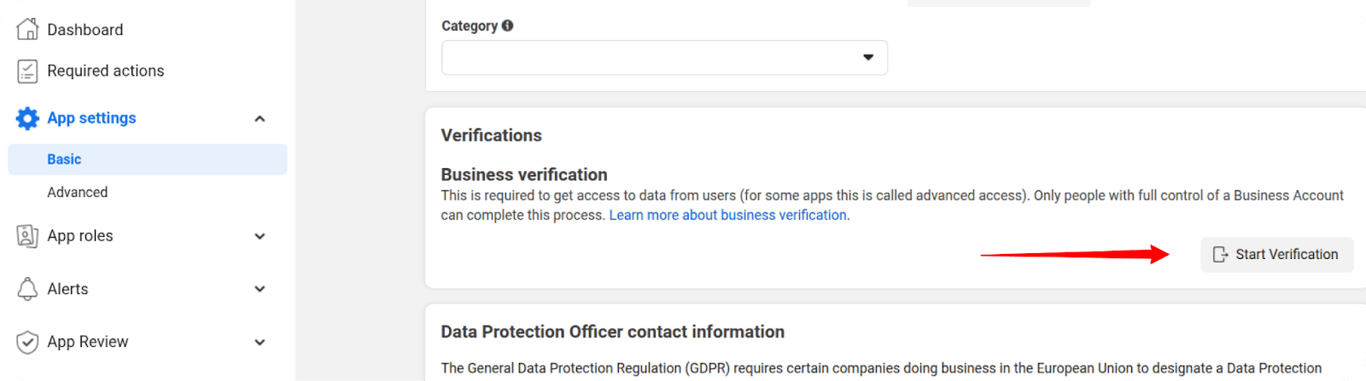Click the Required actions checklist icon
The height and width of the screenshot is (381, 1366).
[28, 71]
